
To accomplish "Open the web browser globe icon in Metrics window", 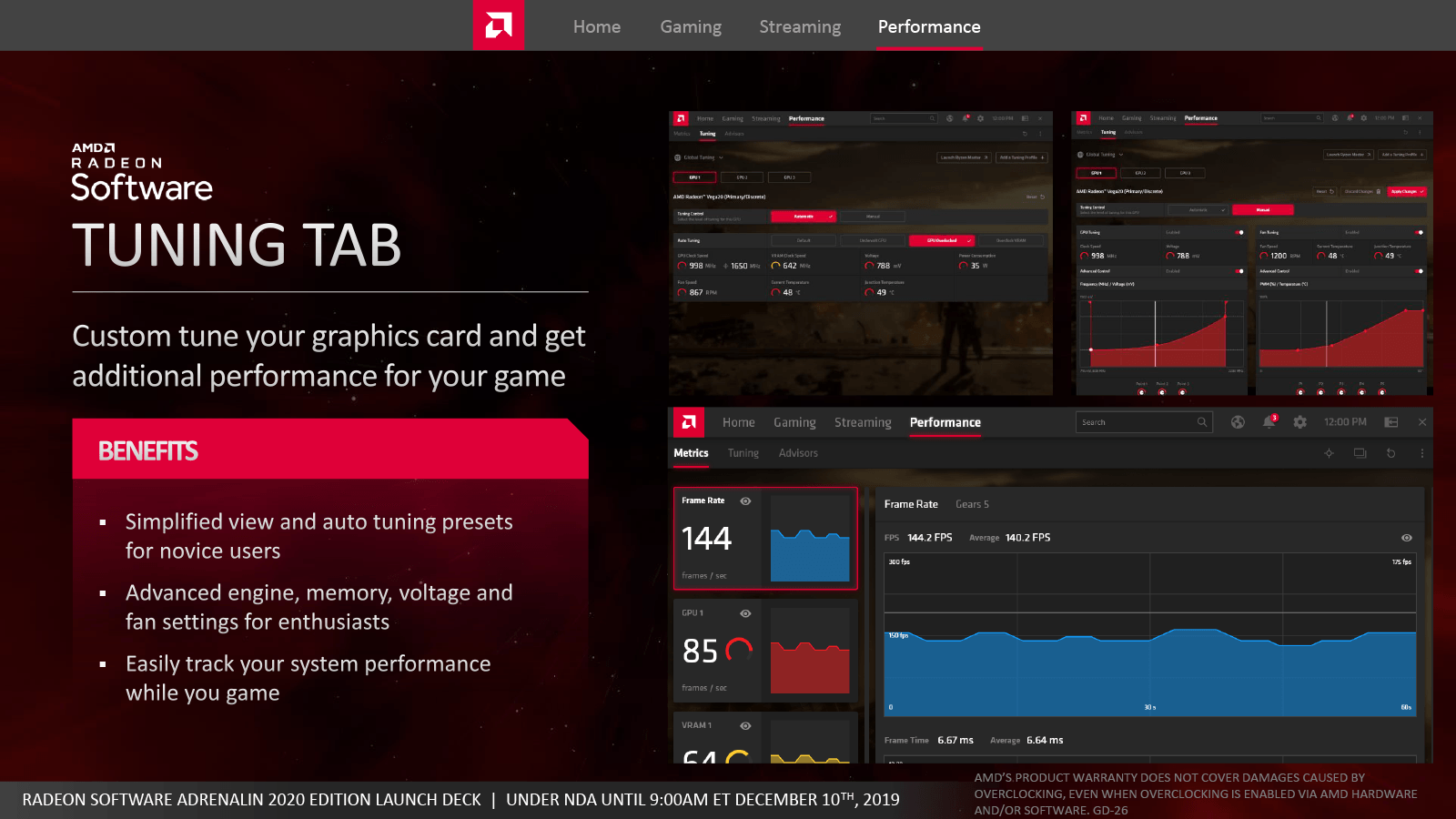I will coord(1238,422).
